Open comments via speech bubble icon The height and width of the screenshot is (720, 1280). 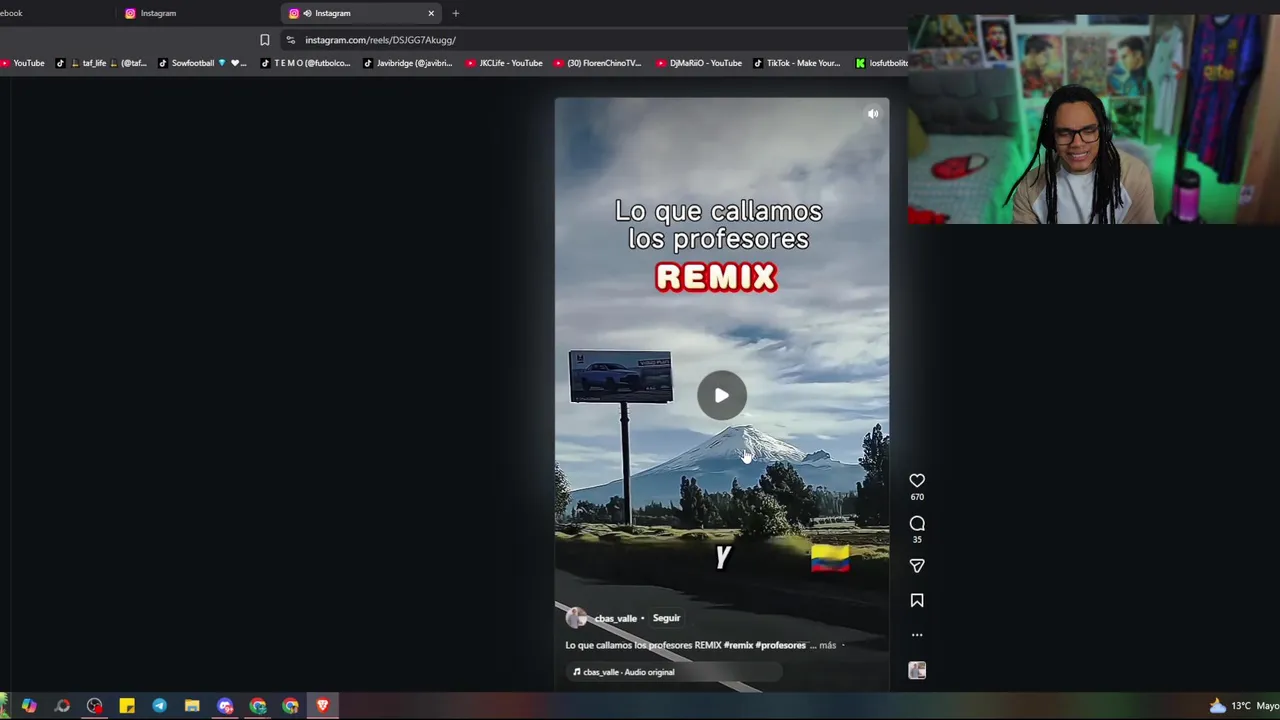917,524
